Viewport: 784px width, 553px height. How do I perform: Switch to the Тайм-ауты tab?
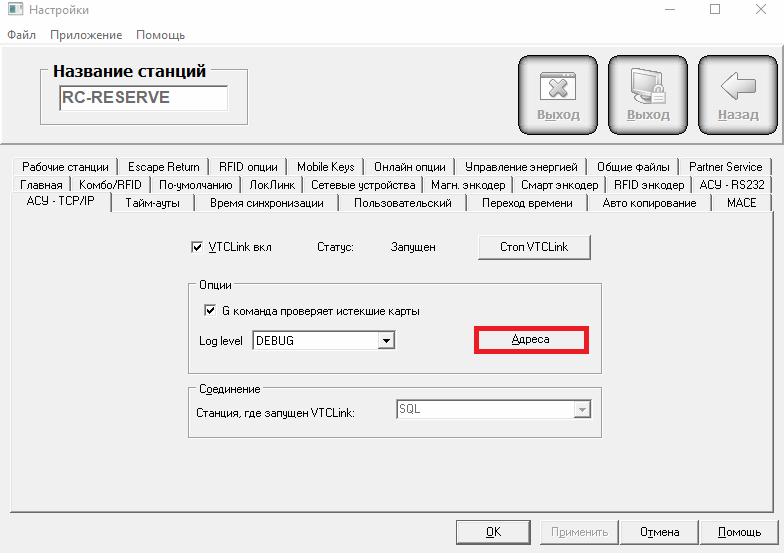tap(152, 203)
